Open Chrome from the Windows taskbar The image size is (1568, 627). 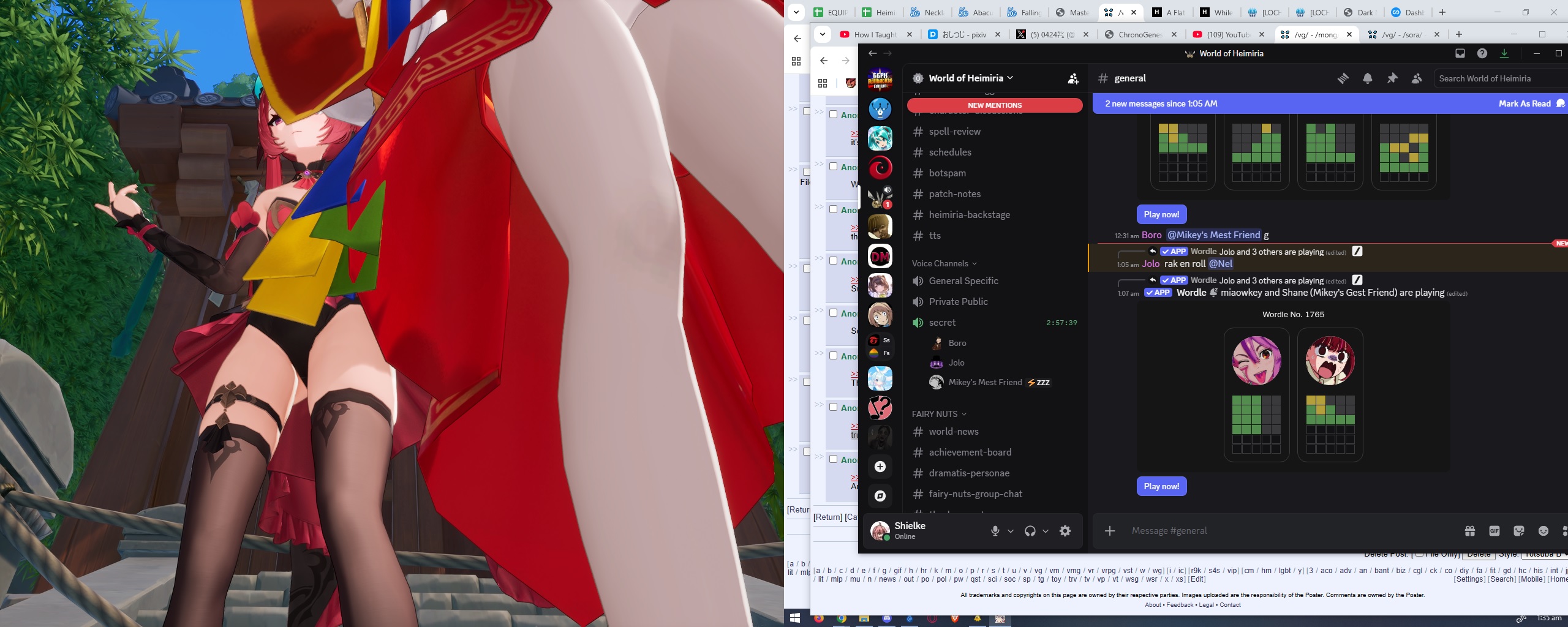(x=842, y=619)
